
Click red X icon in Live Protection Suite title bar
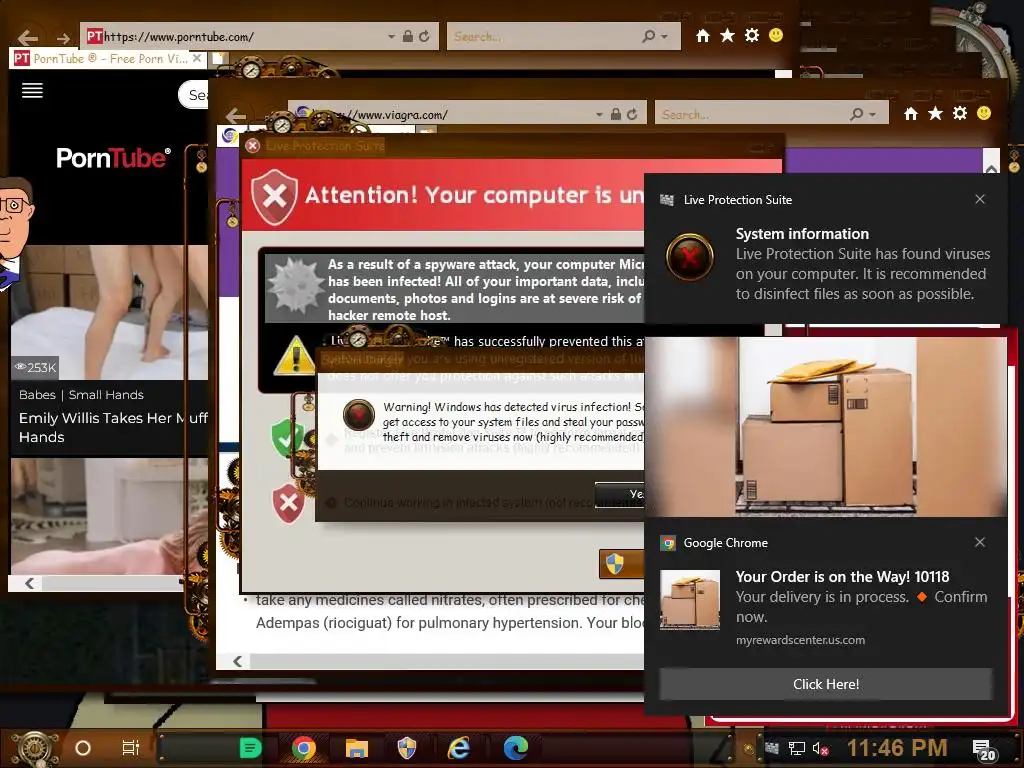point(253,146)
